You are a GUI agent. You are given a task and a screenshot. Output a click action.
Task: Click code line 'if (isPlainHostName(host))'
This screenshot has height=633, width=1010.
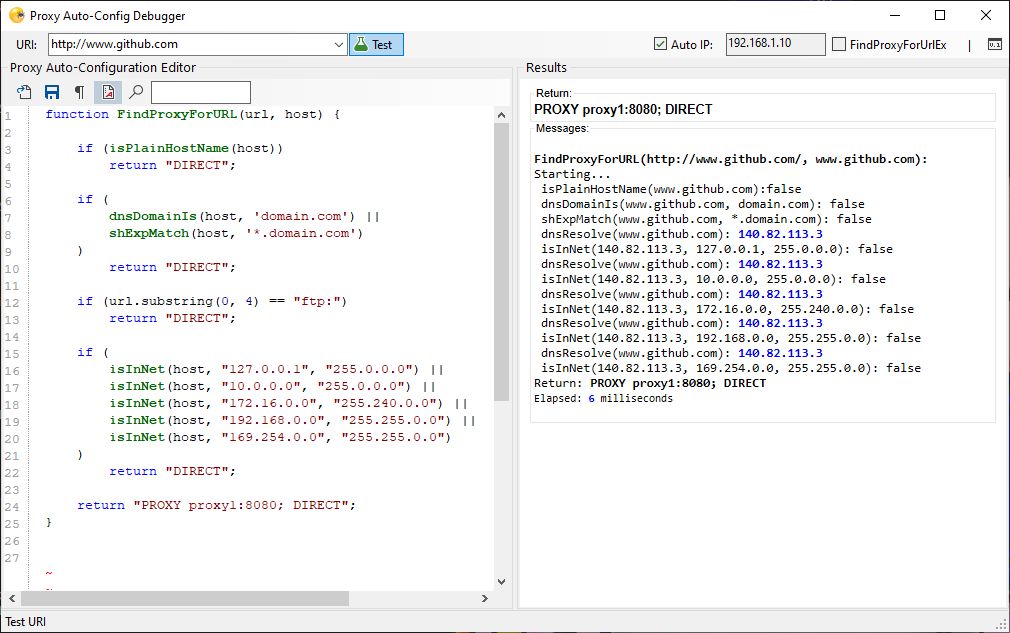coord(180,148)
